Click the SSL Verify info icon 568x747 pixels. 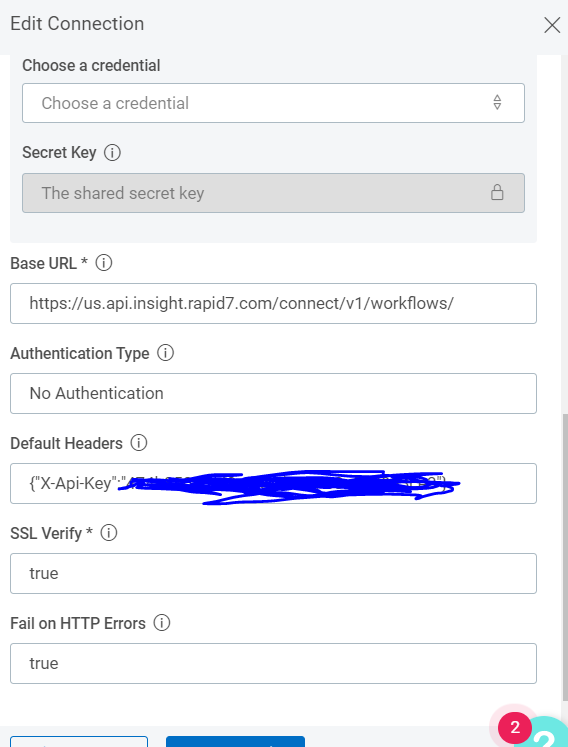coord(109,533)
